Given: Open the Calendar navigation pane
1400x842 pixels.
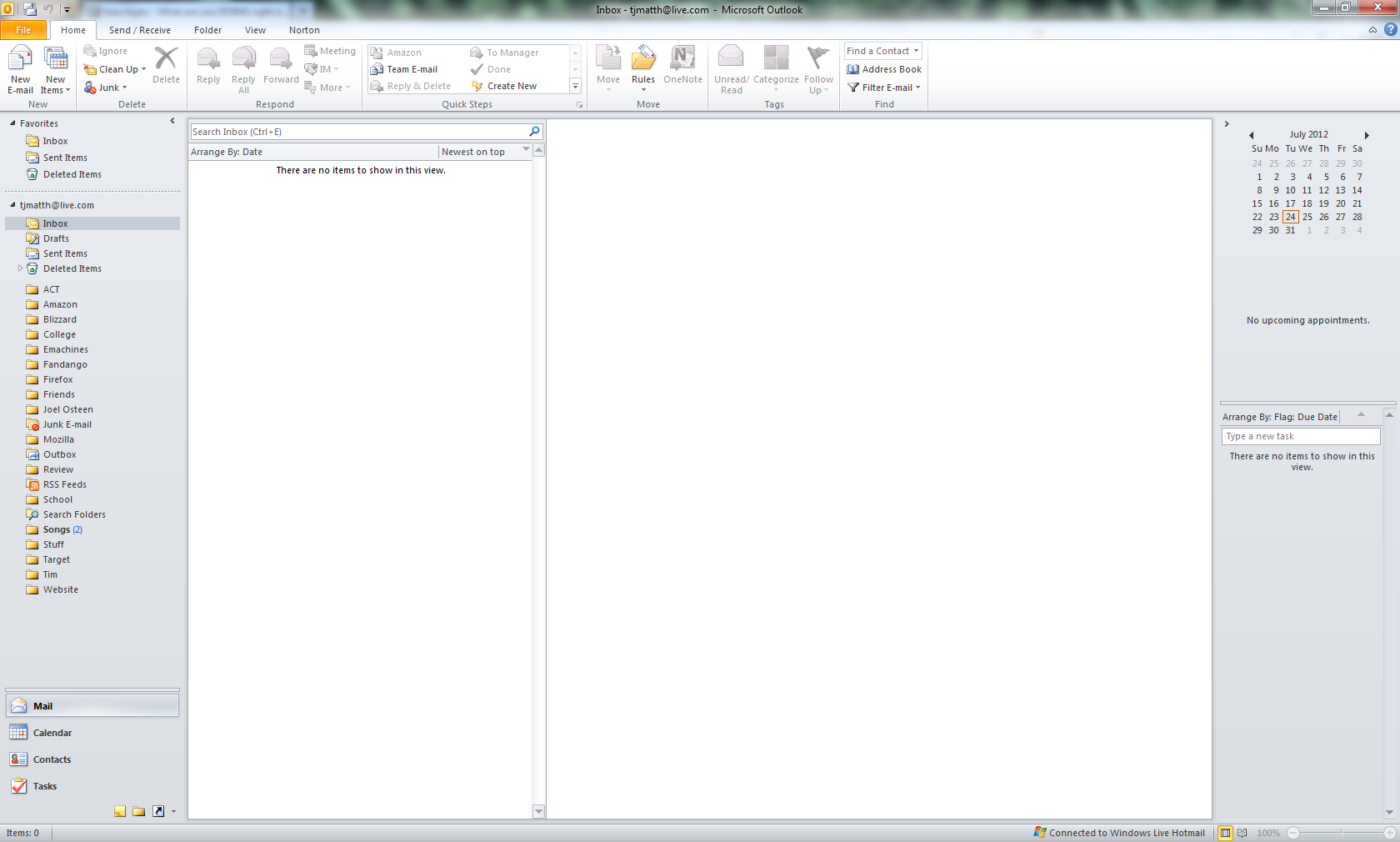Looking at the screenshot, I should click(52, 733).
